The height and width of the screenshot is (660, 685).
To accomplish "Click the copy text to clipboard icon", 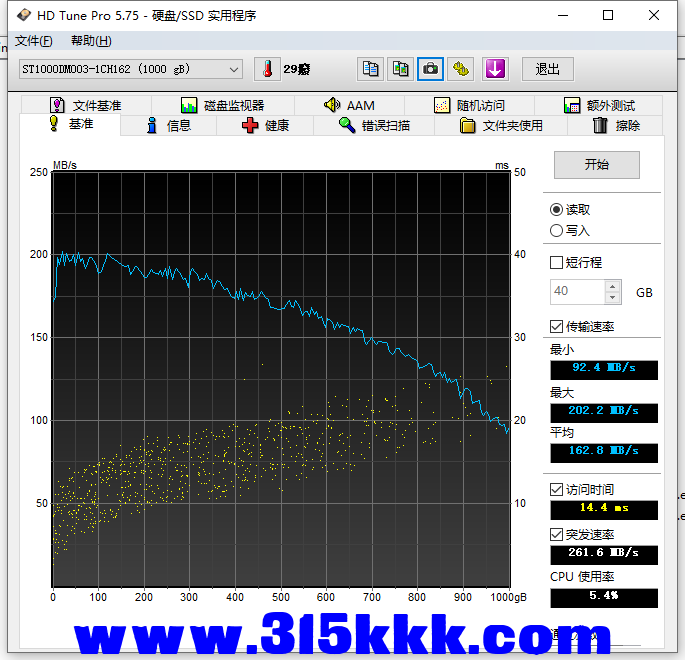I will click(x=370, y=69).
